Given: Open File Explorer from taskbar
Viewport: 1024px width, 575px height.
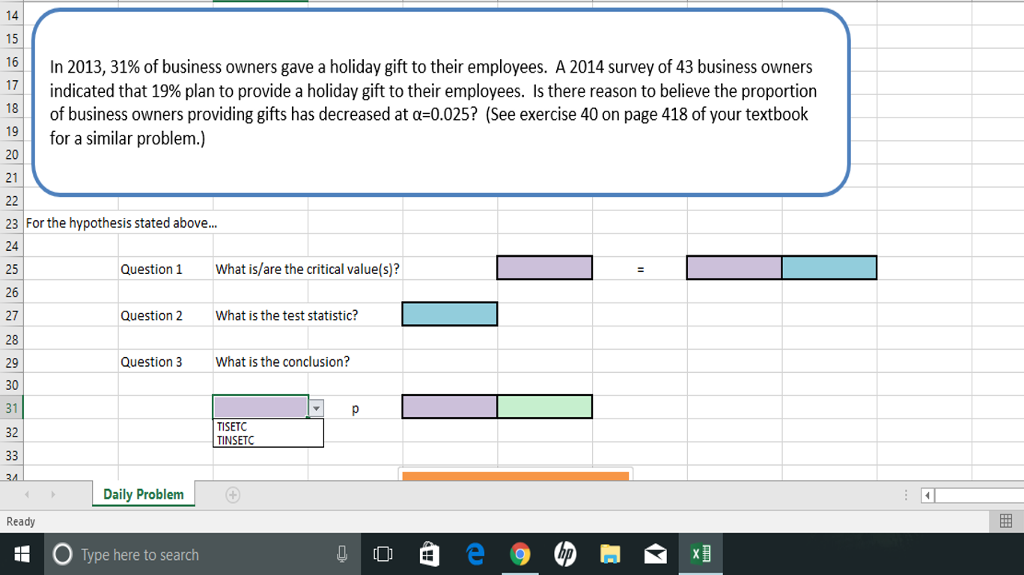Looking at the screenshot, I should coord(610,555).
